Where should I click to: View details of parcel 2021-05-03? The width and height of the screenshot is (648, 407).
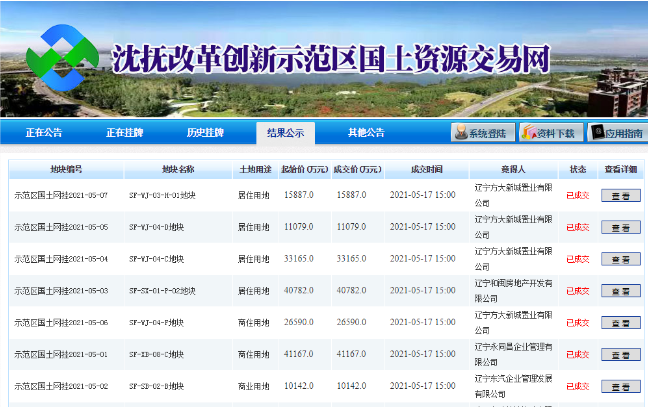[620, 291]
